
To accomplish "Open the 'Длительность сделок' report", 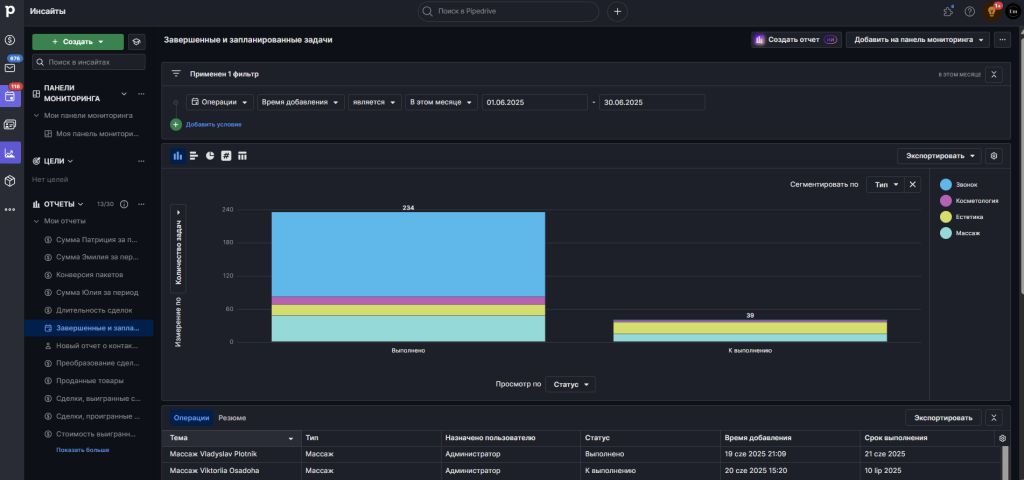I will click(94, 310).
